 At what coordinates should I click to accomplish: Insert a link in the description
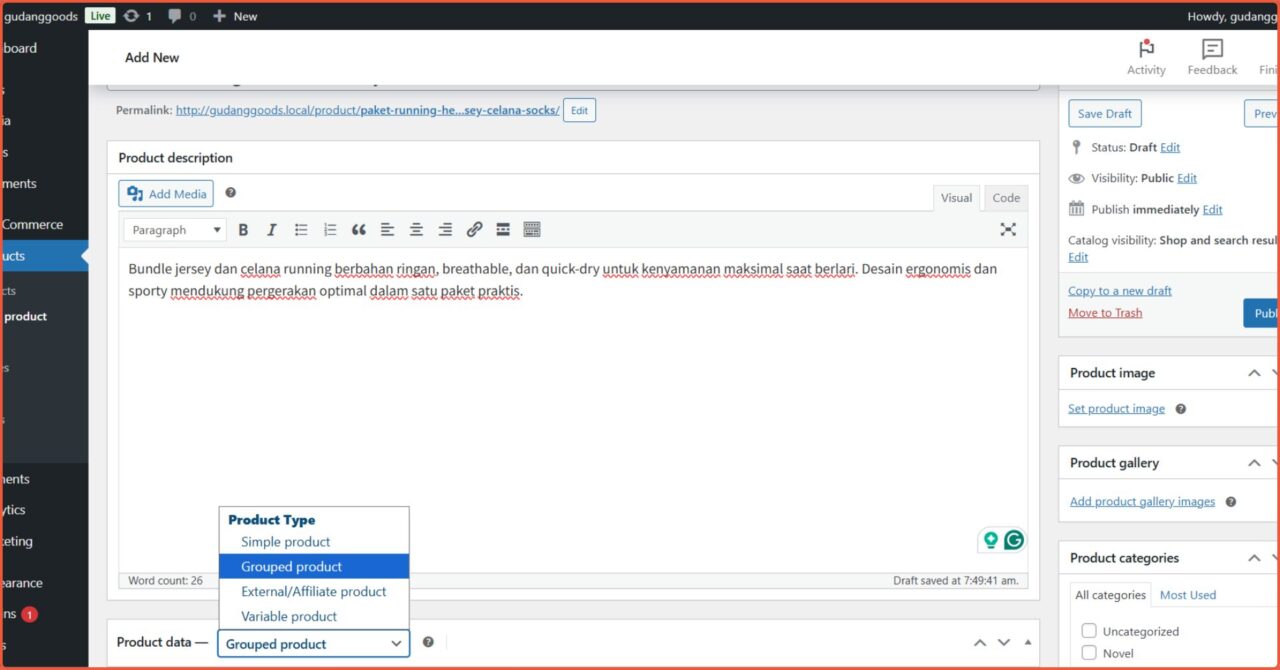(x=474, y=229)
